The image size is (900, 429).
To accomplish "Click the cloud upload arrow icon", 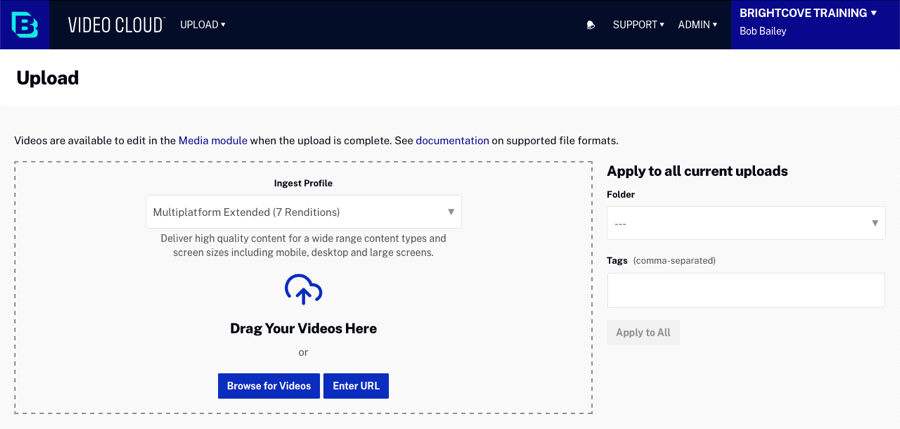I will 303,290.
